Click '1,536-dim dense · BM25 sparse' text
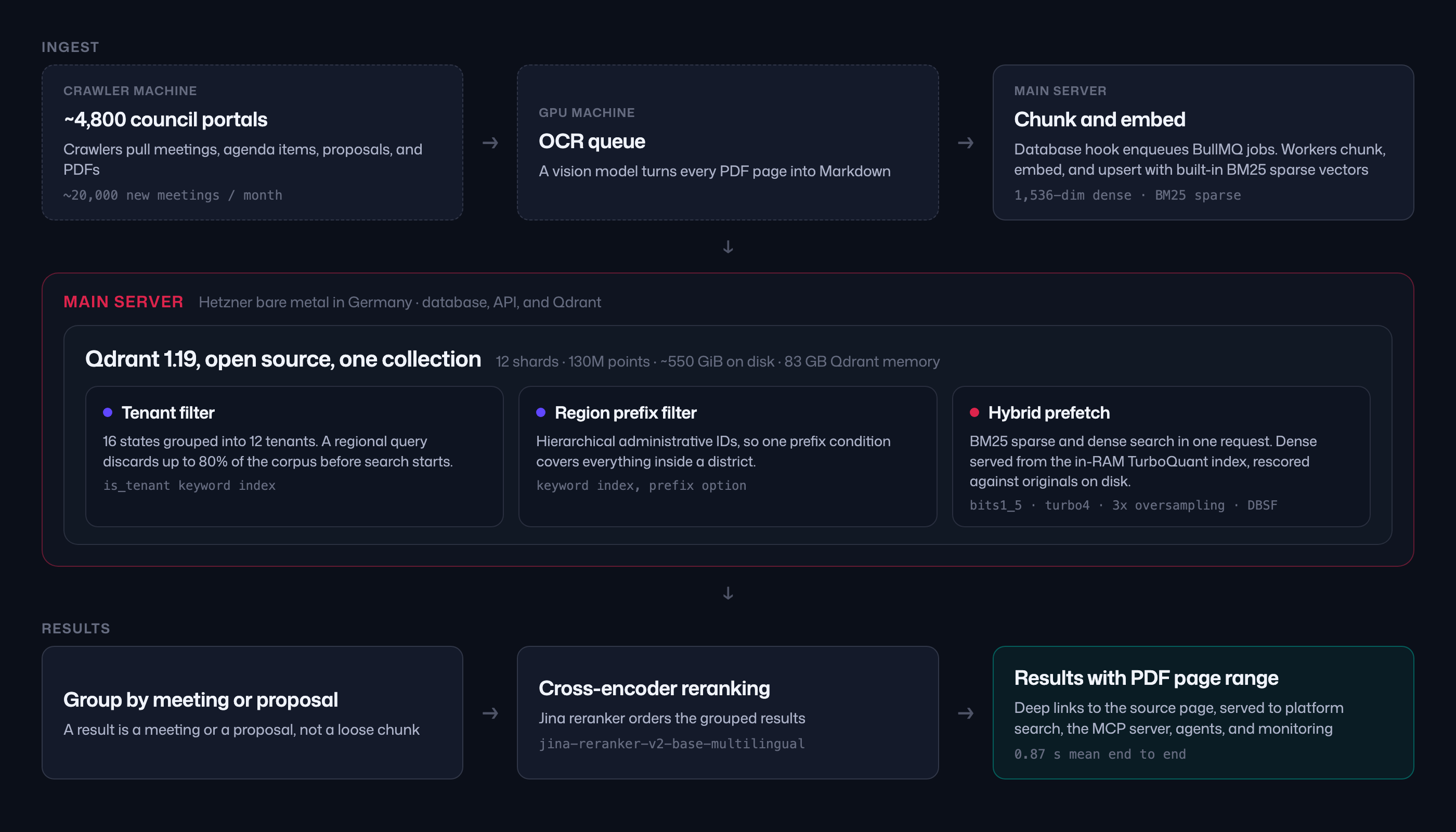 [x=1127, y=196]
